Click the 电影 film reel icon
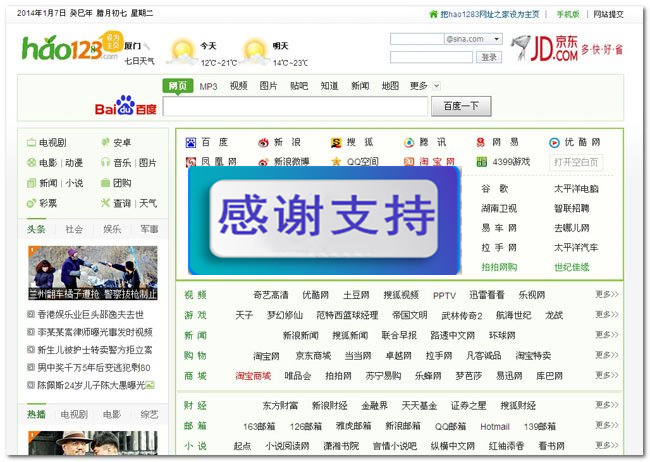Image resolution: width=650 pixels, height=462 pixels. pyautogui.click(x=32, y=163)
